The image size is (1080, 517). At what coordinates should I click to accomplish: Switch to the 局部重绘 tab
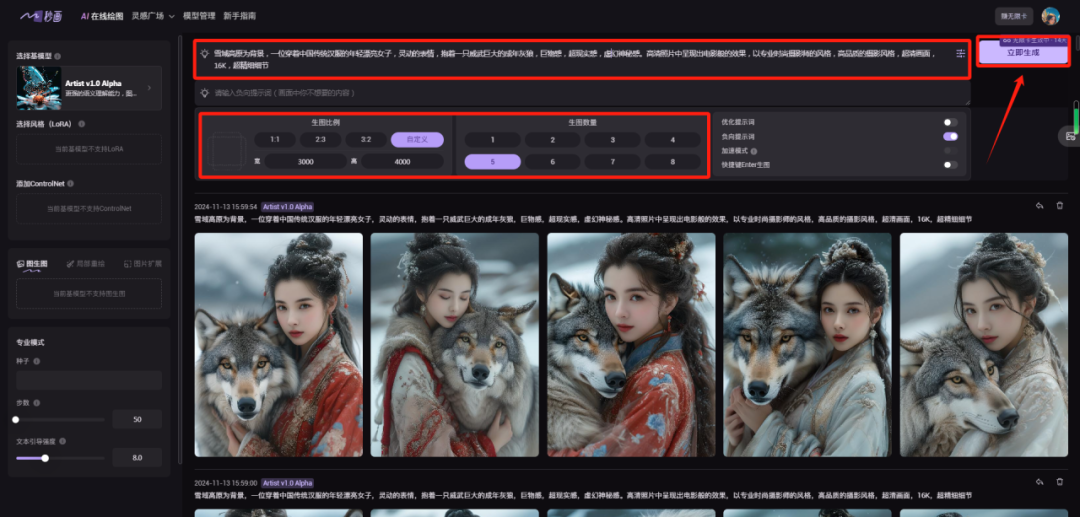tap(86, 264)
